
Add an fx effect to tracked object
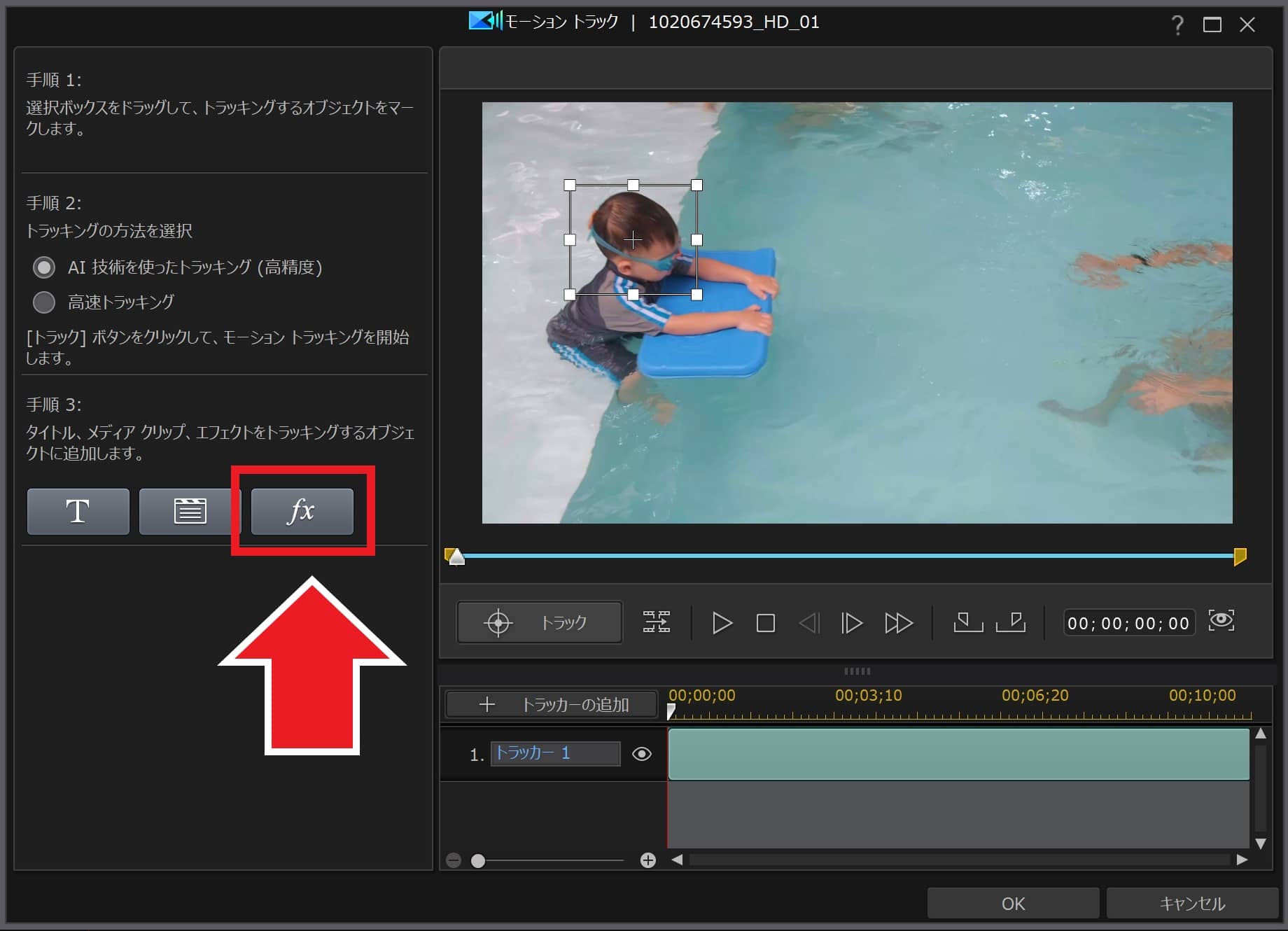(302, 512)
